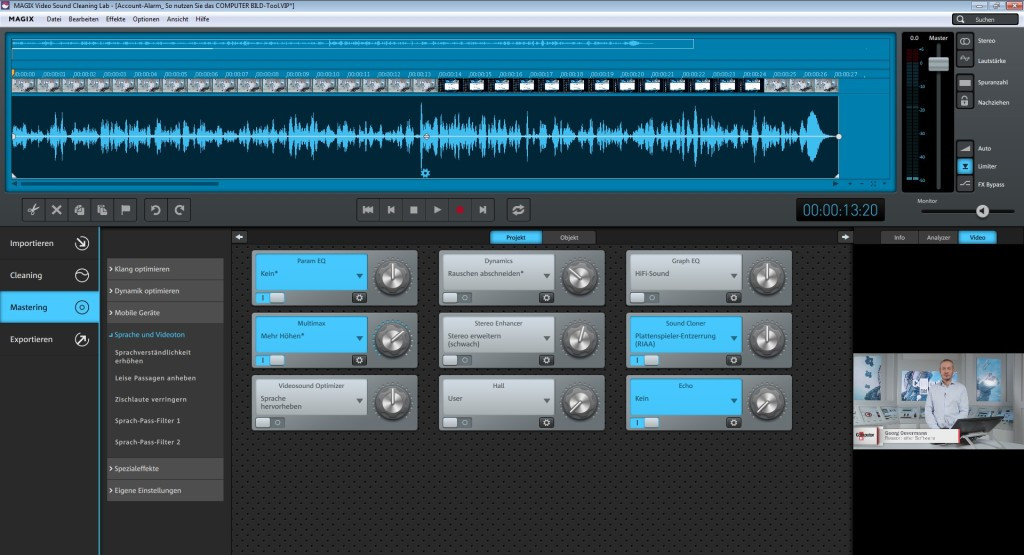Toggle Videosound Optimizer power switch
The height and width of the screenshot is (555, 1024).
click(x=270, y=423)
